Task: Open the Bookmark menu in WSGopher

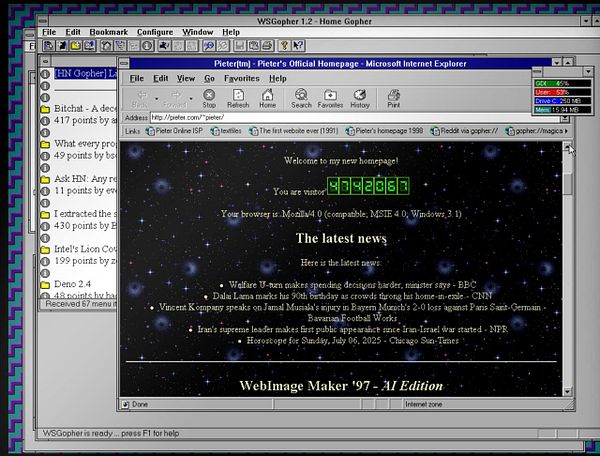Action: pos(109,32)
